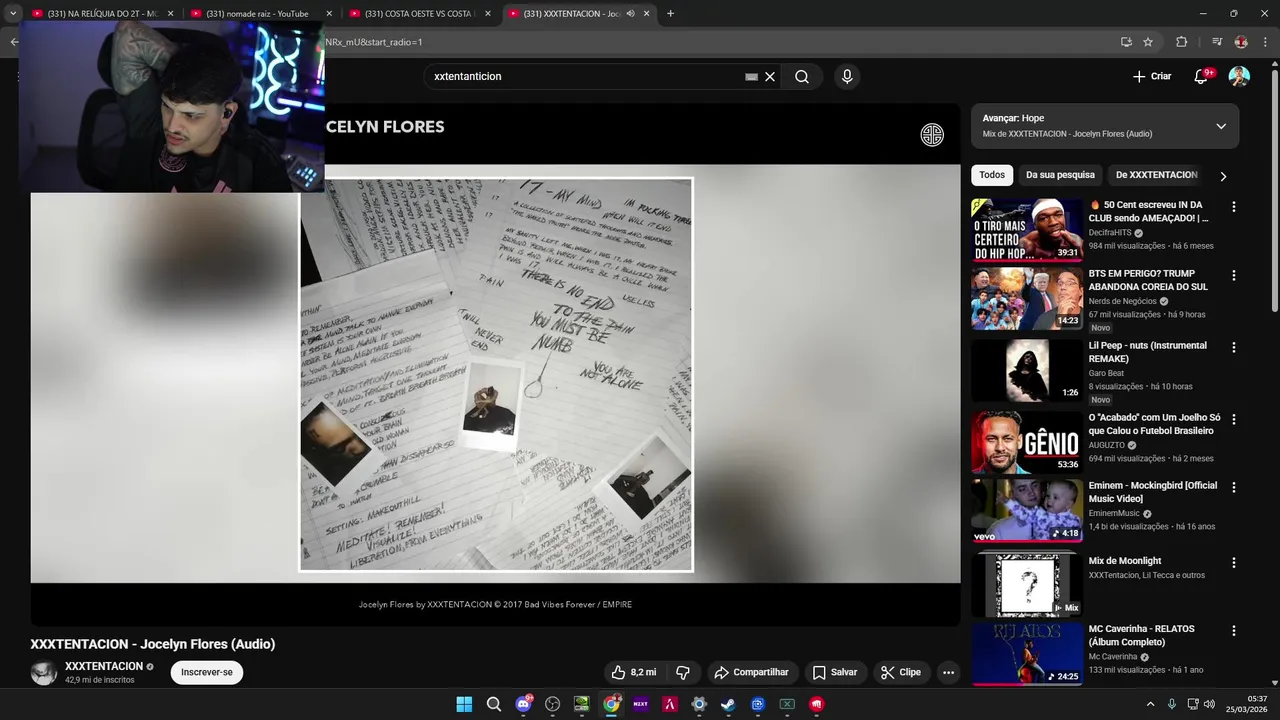Close the nomade raiz tab
This screenshot has width=1280, height=720.
329,13
